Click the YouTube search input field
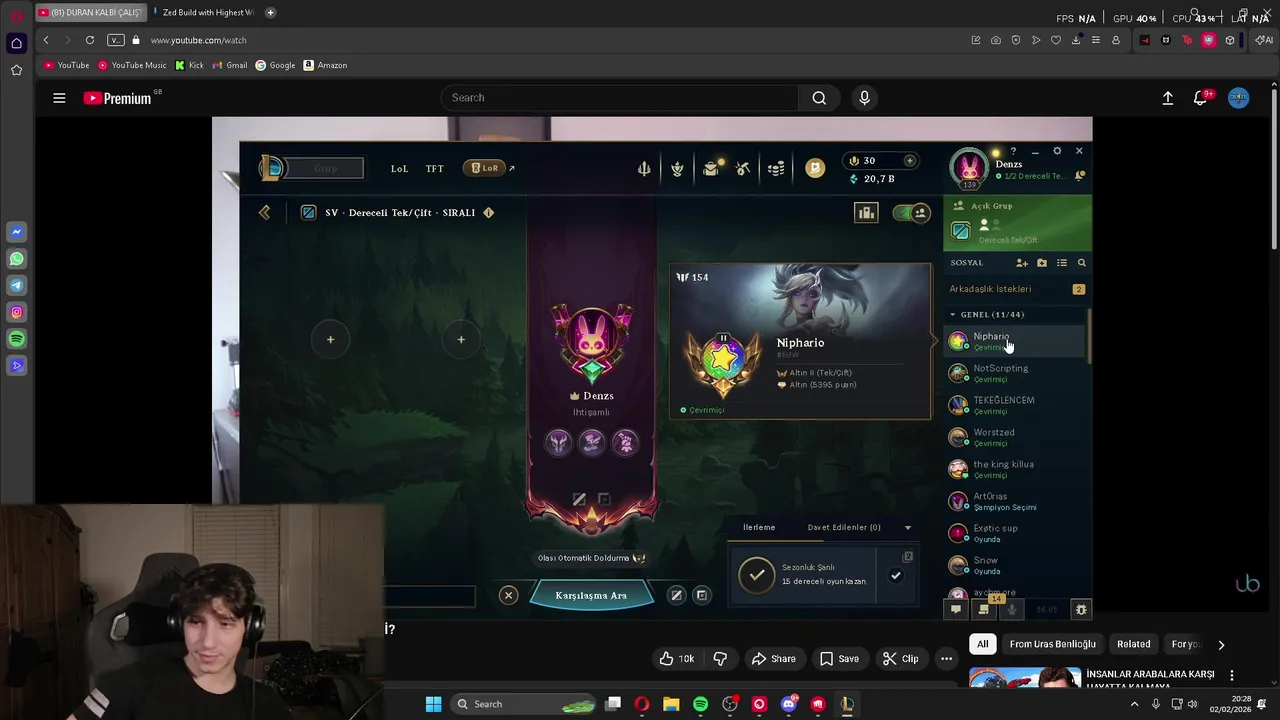This screenshot has width=1280, height=720. click(x=620, y=98)
